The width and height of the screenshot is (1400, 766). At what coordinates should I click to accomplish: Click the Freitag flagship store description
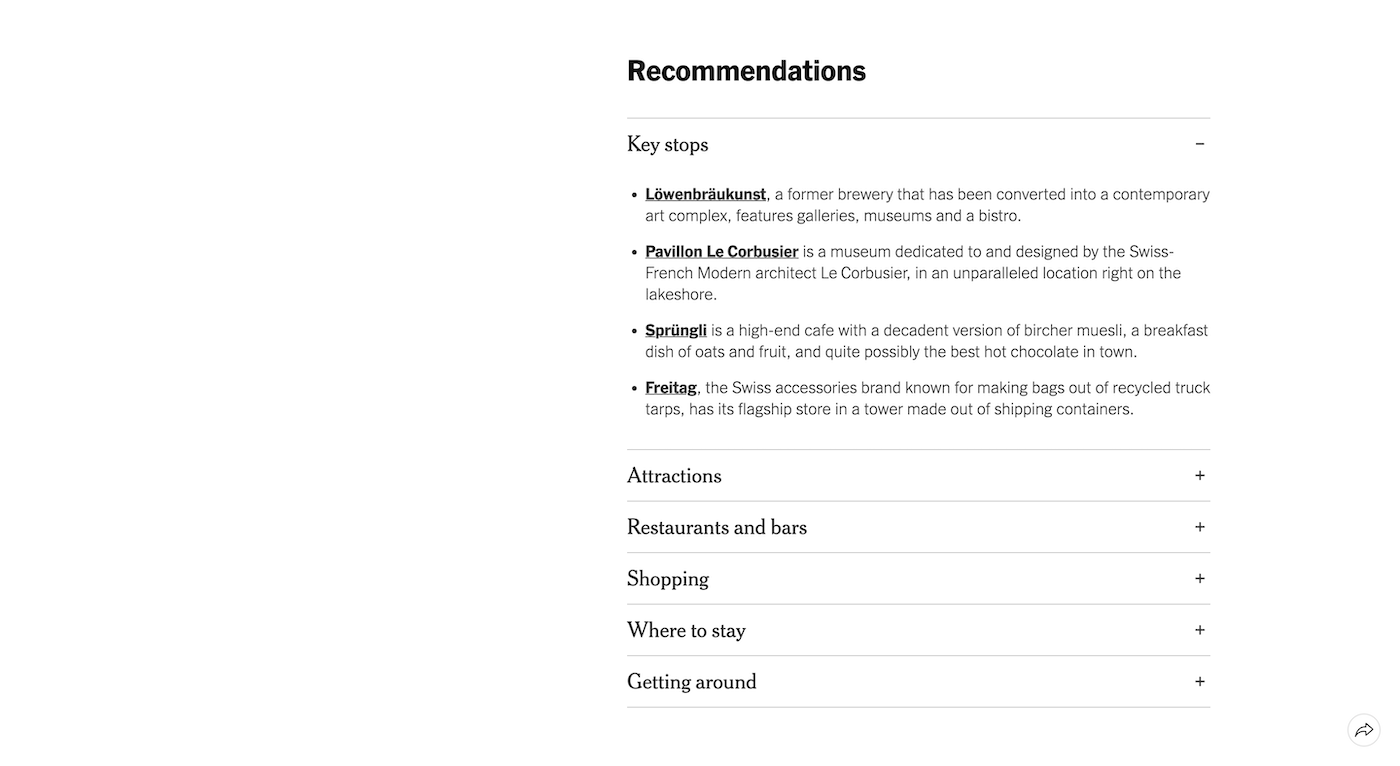(x=927, y=398)
